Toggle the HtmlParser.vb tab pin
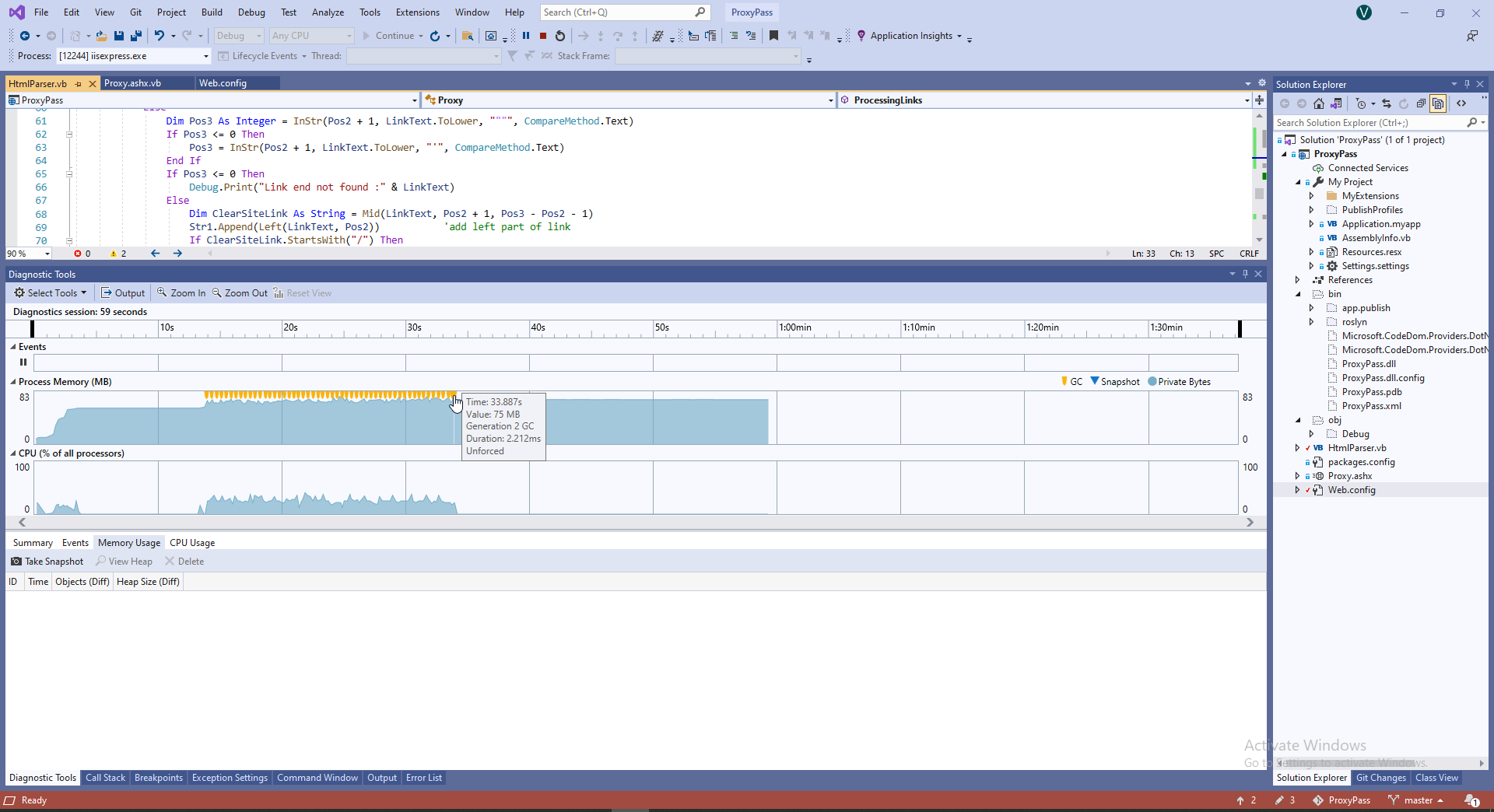Viewport: 1494px width, 812px height. 79,83
